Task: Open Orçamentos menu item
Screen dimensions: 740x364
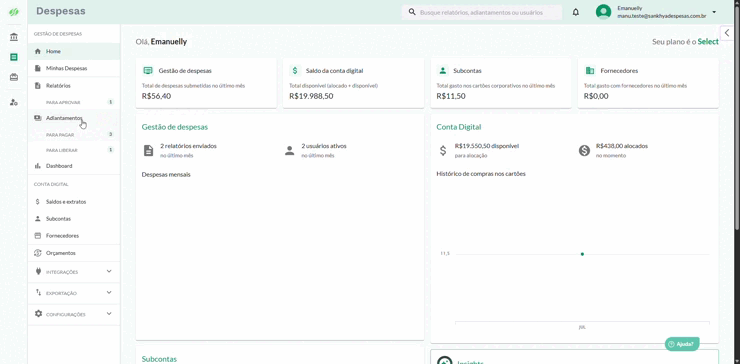Action: [74, 253]
